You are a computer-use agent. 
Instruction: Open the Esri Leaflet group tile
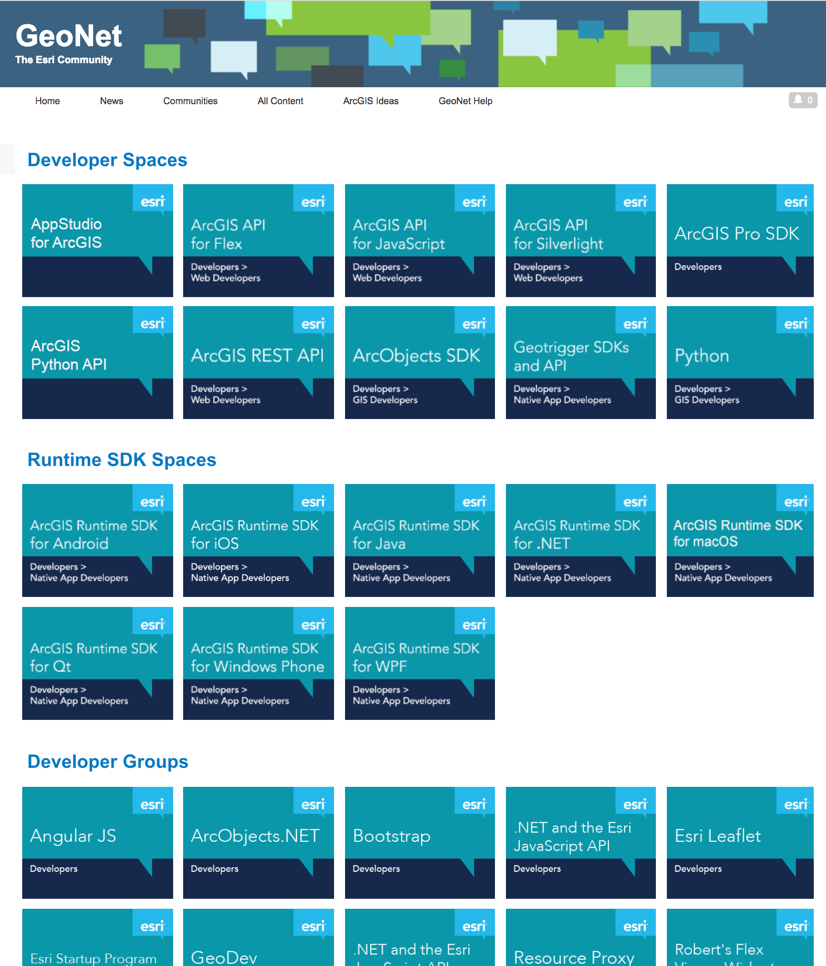point(740,843)
